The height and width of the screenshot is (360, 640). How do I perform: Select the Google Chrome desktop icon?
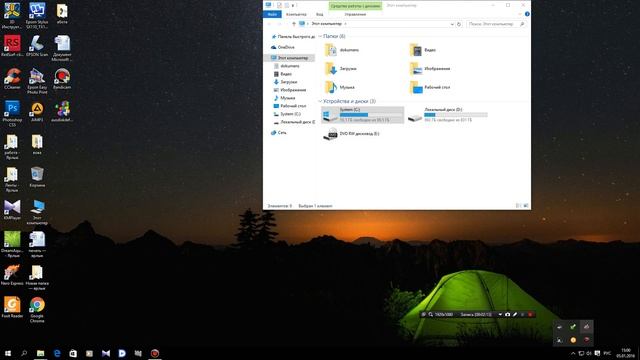[x=37, y=310]
